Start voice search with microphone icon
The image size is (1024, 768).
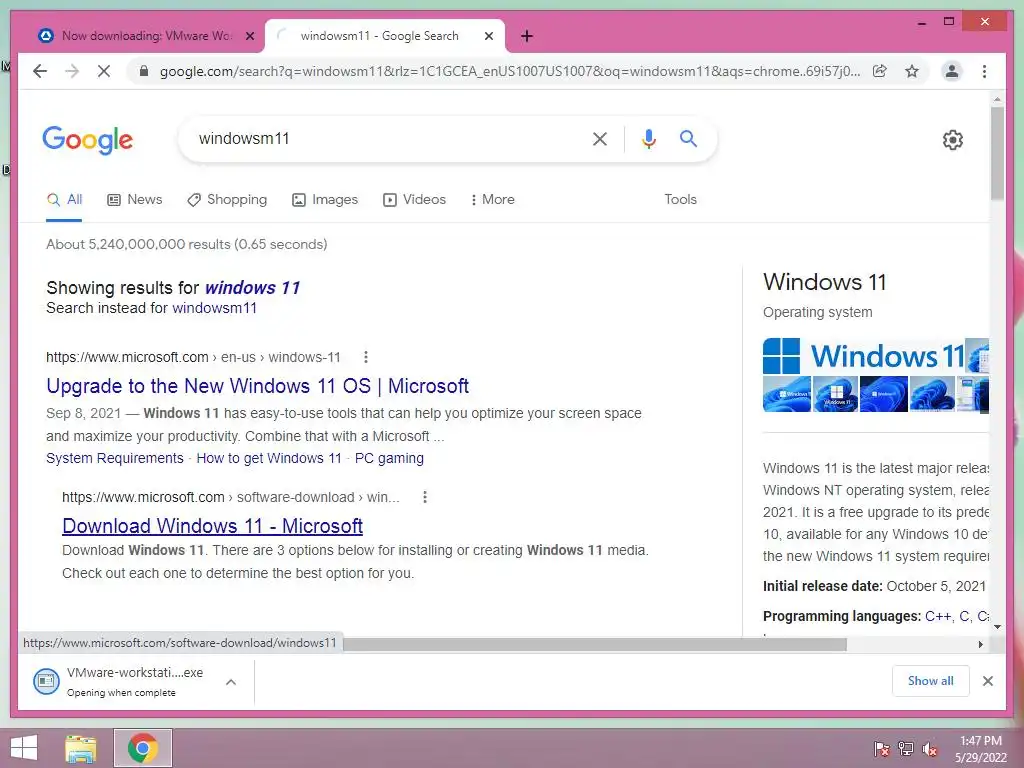pyautogui.click(x=648, y=138)
